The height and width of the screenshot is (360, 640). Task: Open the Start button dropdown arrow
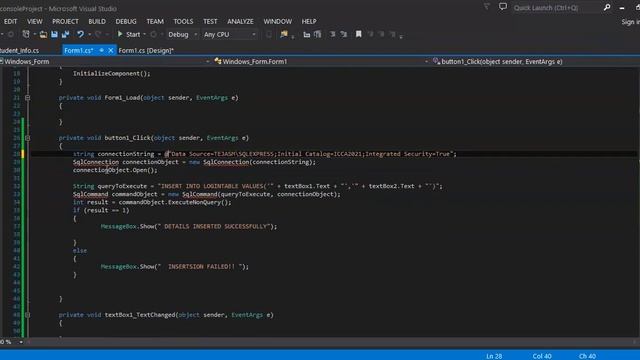[x=144, y=35]
